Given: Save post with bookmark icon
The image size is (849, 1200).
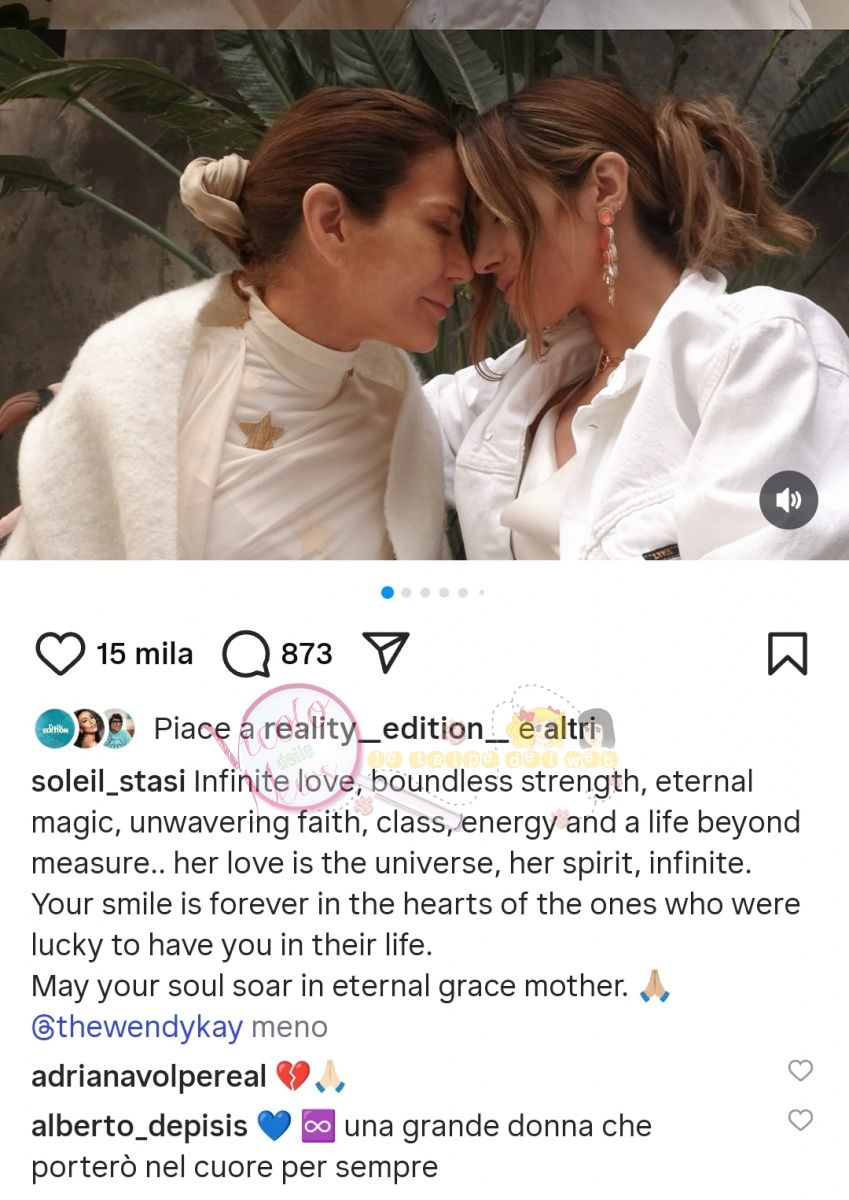Looking at the screenshot, I should point(787,654).
